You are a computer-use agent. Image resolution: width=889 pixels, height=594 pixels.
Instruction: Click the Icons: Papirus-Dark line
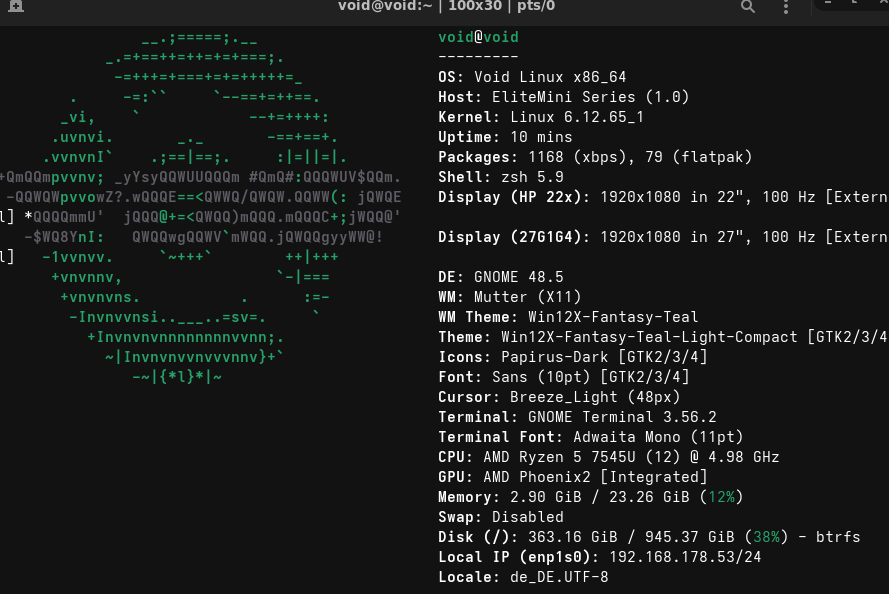click(x=572, y=357)
